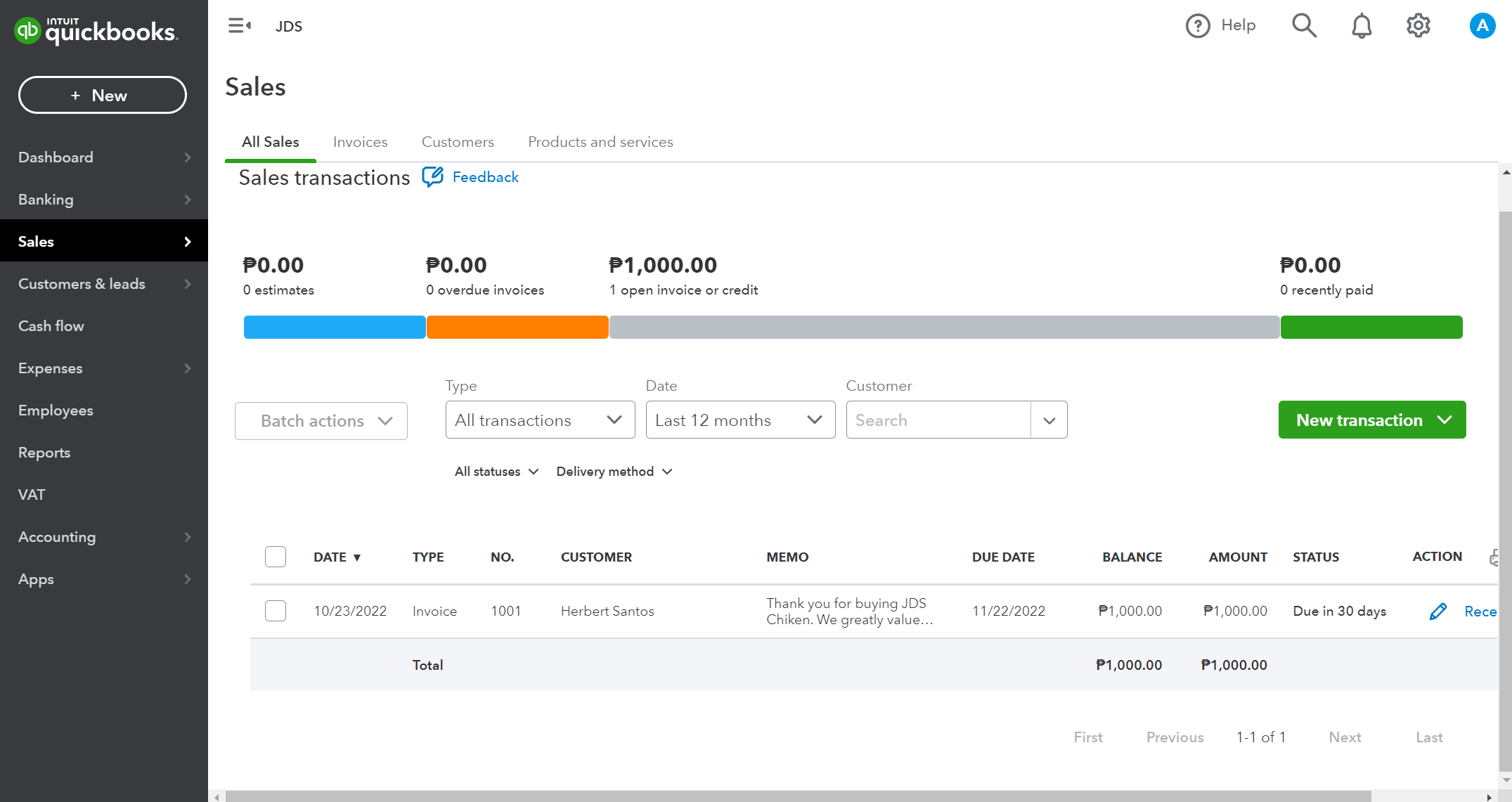1512x802 pixels.
Task: Click the Feedback speech bubble icon
Action: [432, 177]
